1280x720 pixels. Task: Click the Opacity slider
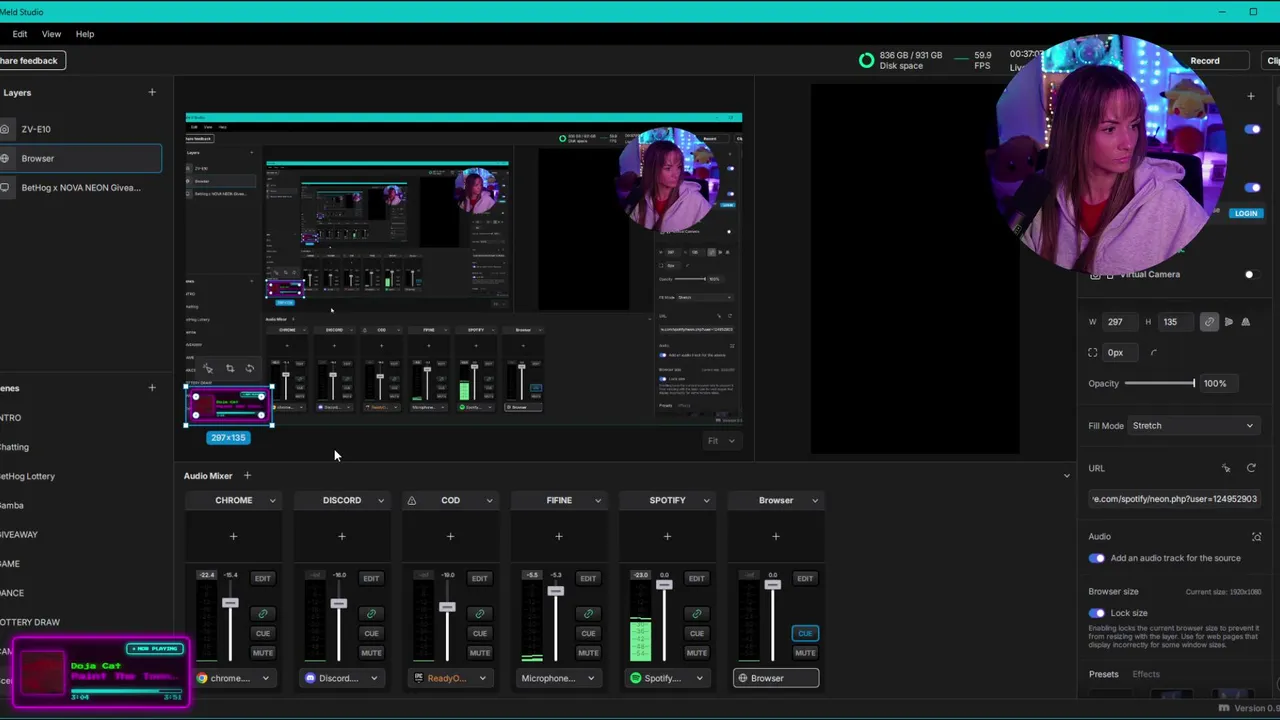1160,383
